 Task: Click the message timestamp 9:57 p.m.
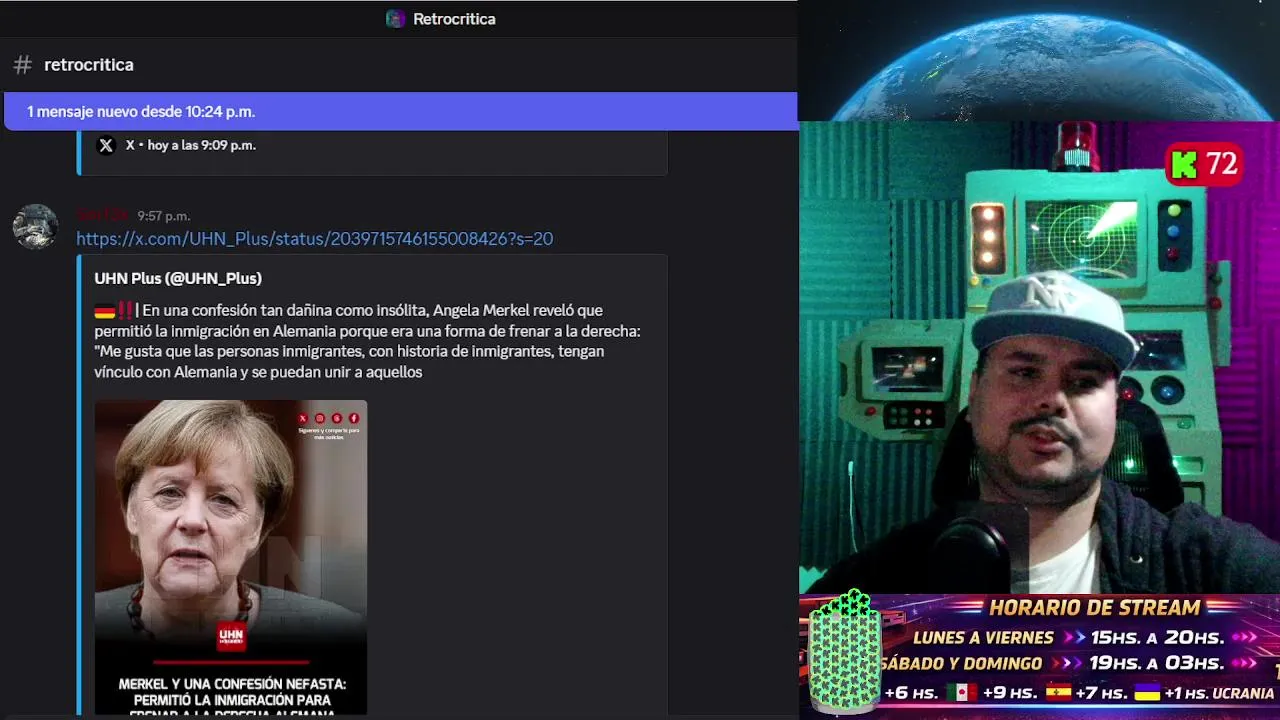click(164, 216)
